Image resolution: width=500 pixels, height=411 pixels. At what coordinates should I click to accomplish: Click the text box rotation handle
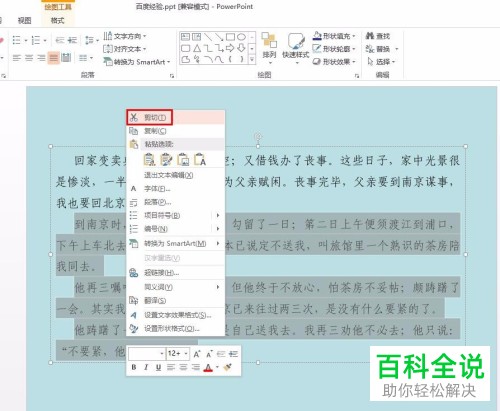(258, 136)
